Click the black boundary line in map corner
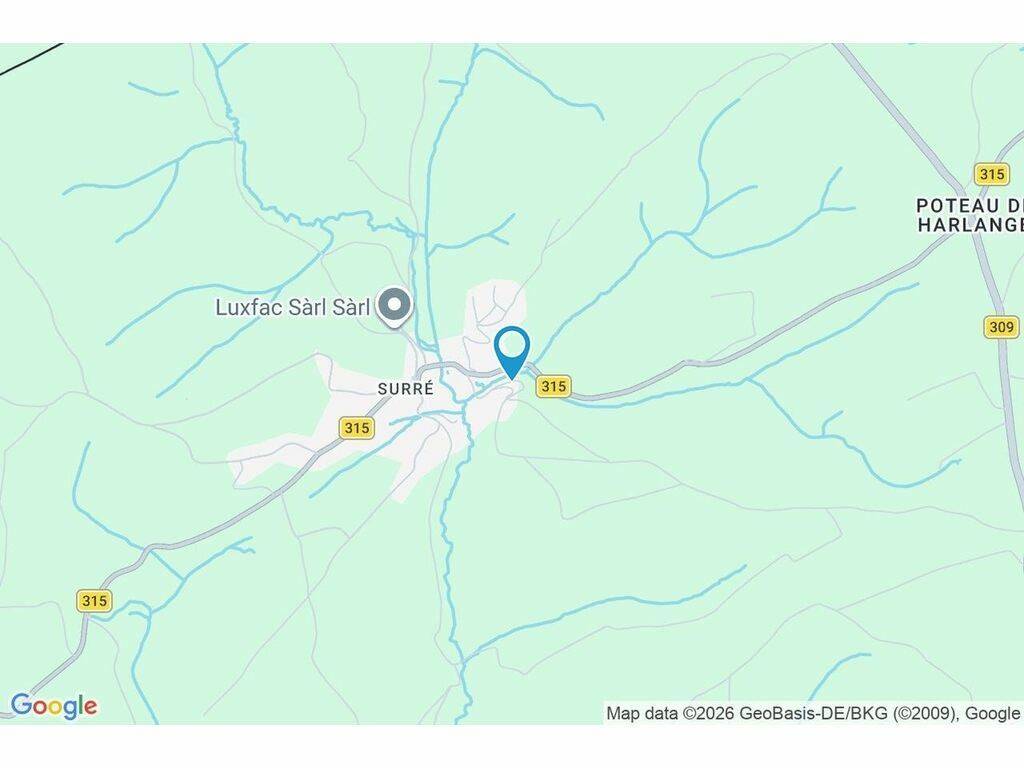The image size is (1024, 768). coord(31,58)
